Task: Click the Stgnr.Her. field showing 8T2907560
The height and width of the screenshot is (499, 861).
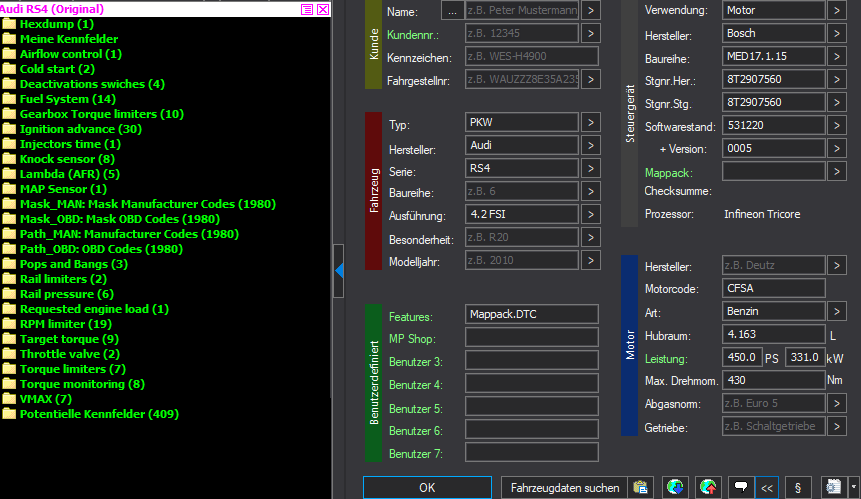Action: [x=774, y=80]
